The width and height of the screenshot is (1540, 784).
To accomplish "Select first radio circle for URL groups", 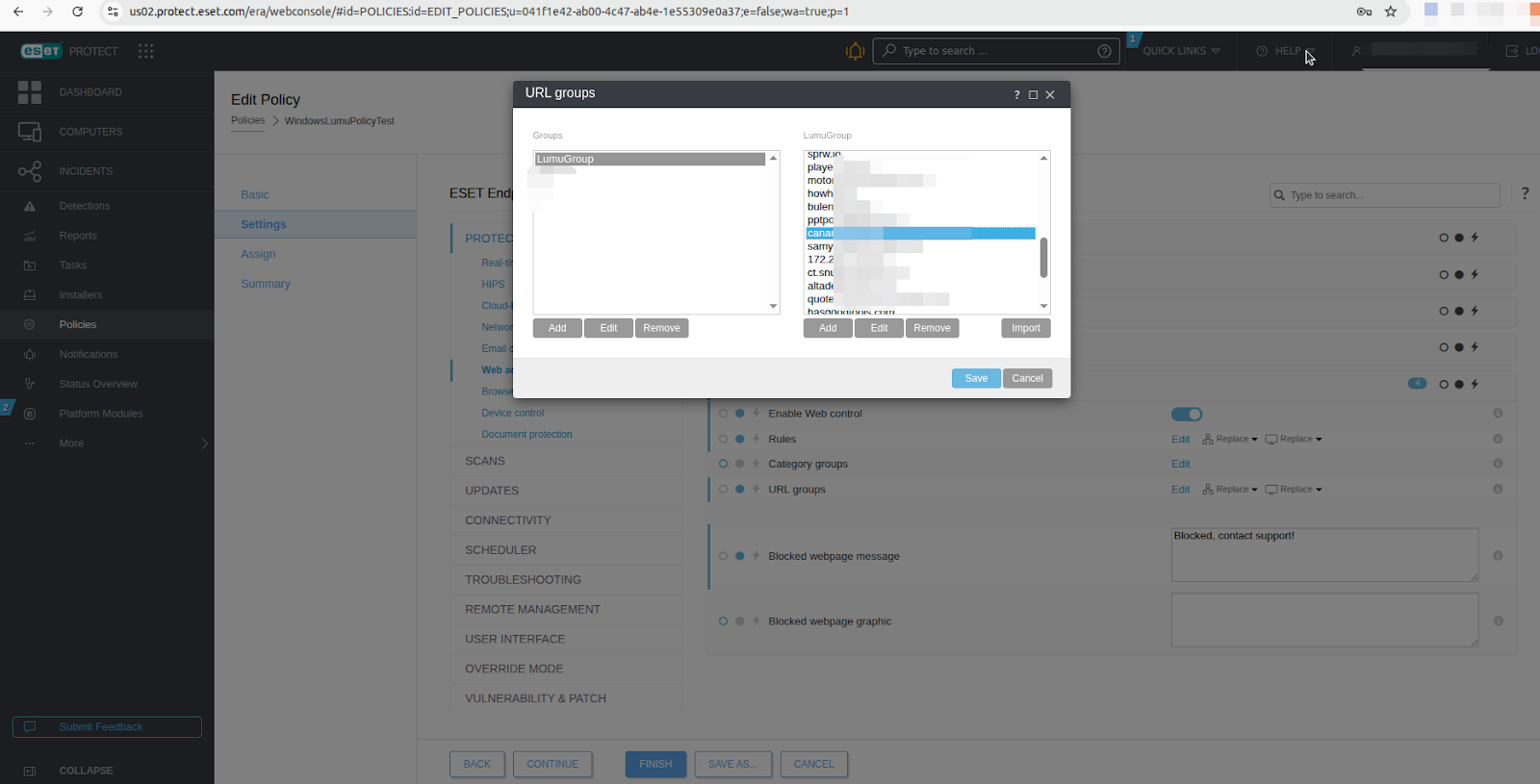I will click(x=723, y=490).
